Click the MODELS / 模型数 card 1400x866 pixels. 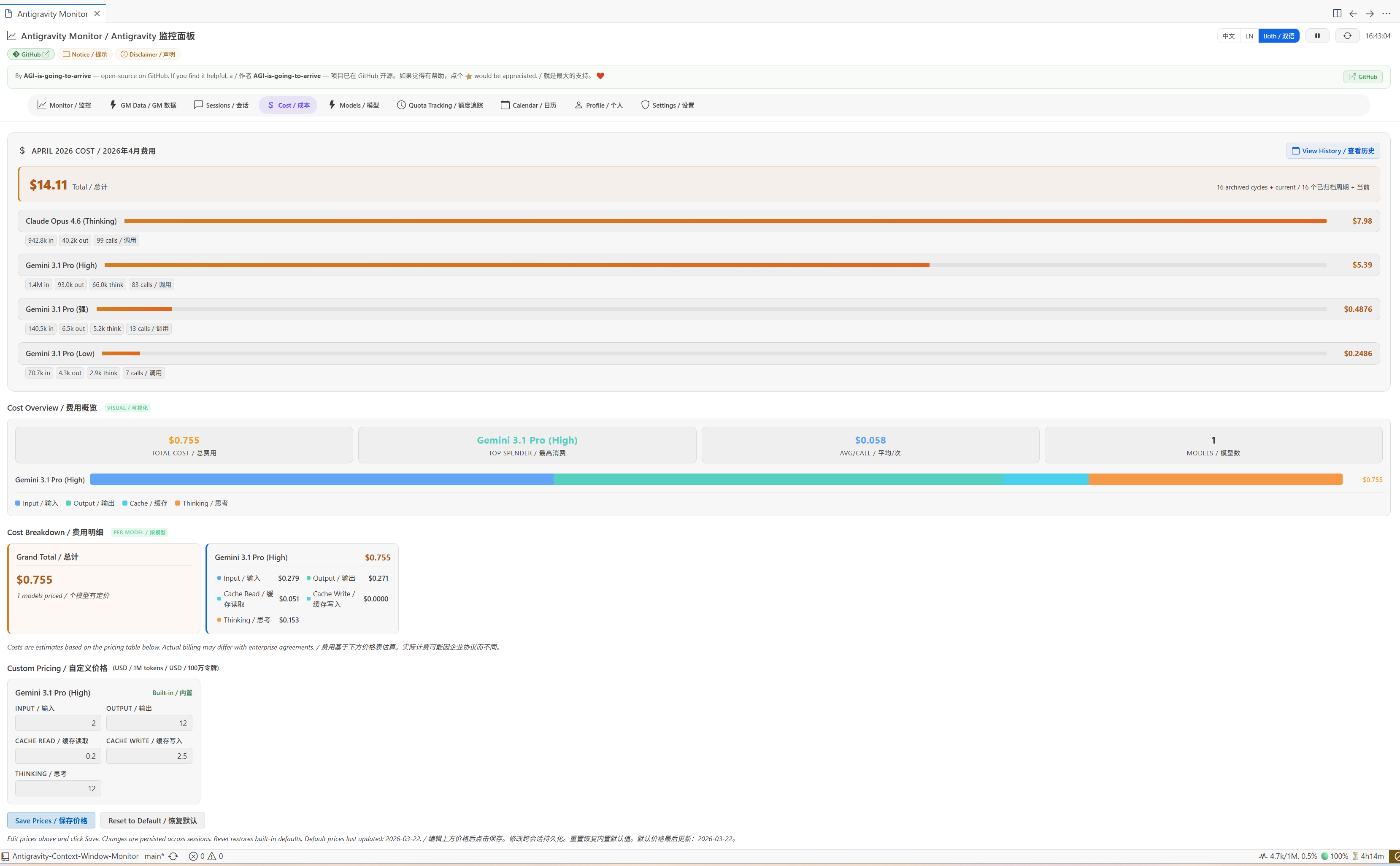pos(1214,445)
